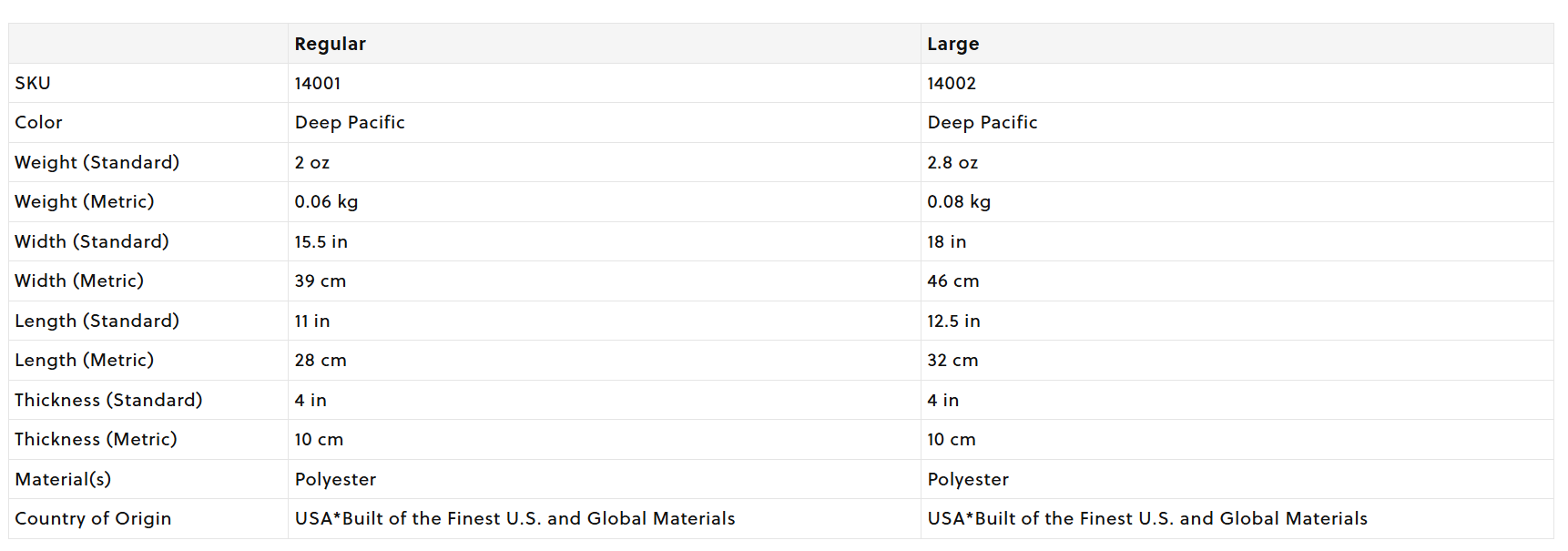The height and width of the screenshot is (551, 1568).
Task: Click SKU value 14001
Action: coord(317,83)
